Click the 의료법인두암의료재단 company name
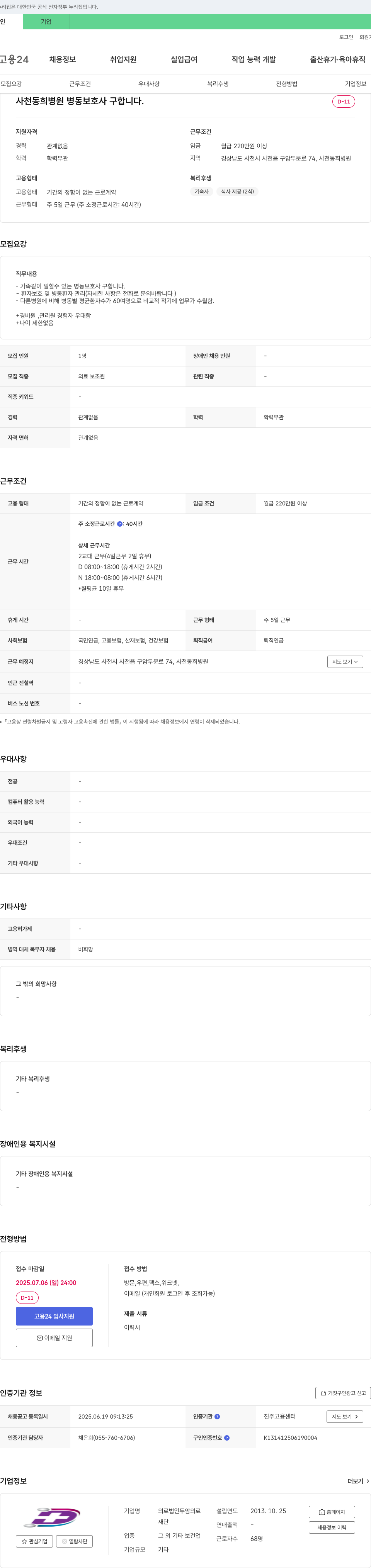The height and width of the screenshot is (1568, 371). [179, 1516]
